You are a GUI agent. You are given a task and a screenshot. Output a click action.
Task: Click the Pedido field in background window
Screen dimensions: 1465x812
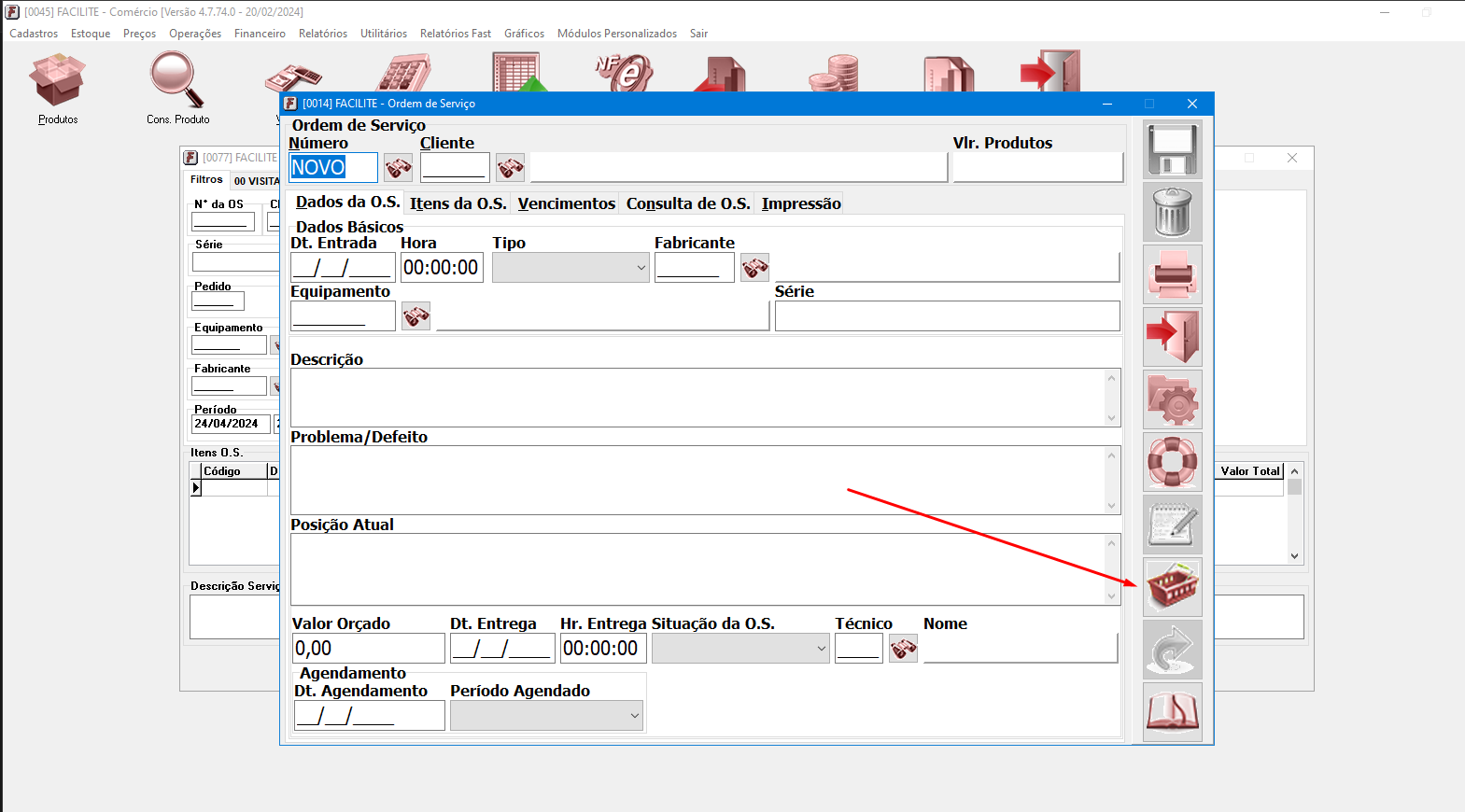pos(218,301)
